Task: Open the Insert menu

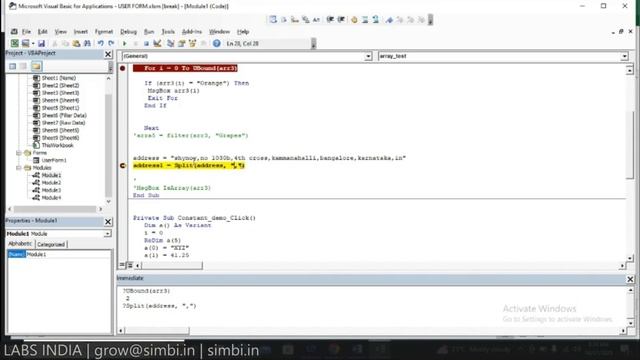Action: (80, 31)
